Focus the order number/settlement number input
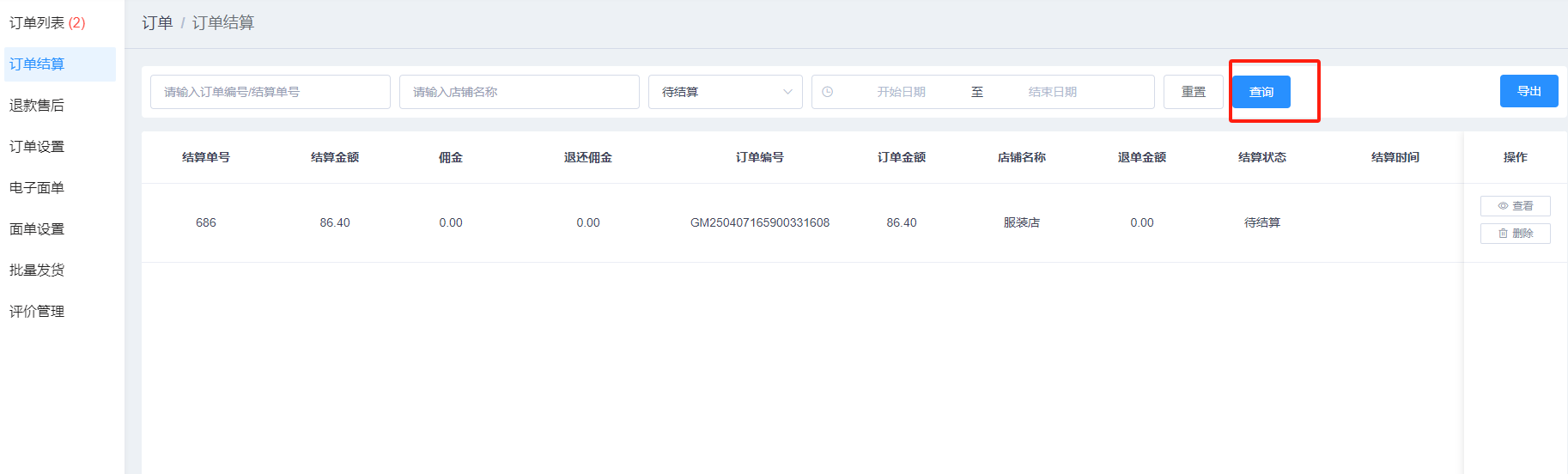Screen dimensions: 1568x474 [x=270, y=92]
